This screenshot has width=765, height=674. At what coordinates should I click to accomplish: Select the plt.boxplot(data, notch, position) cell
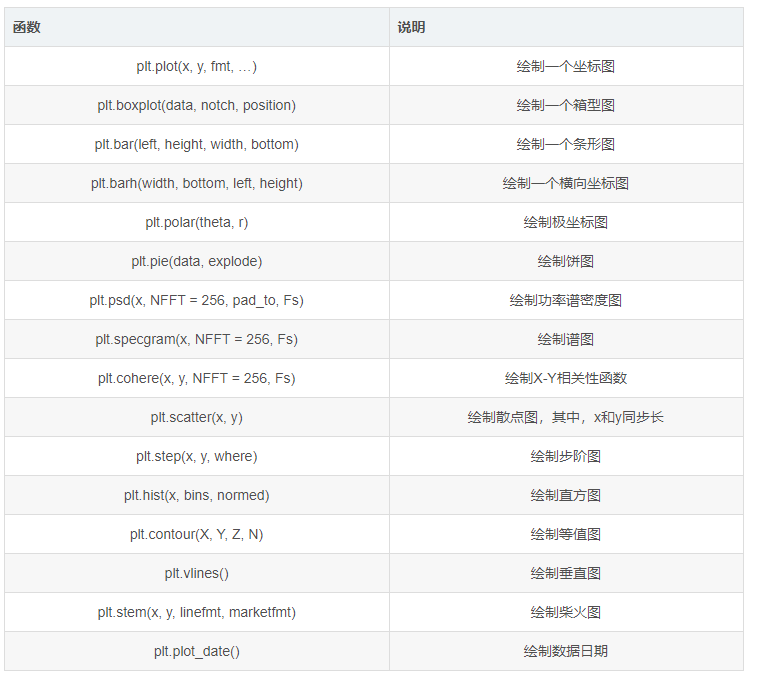[x=197, y=105]
